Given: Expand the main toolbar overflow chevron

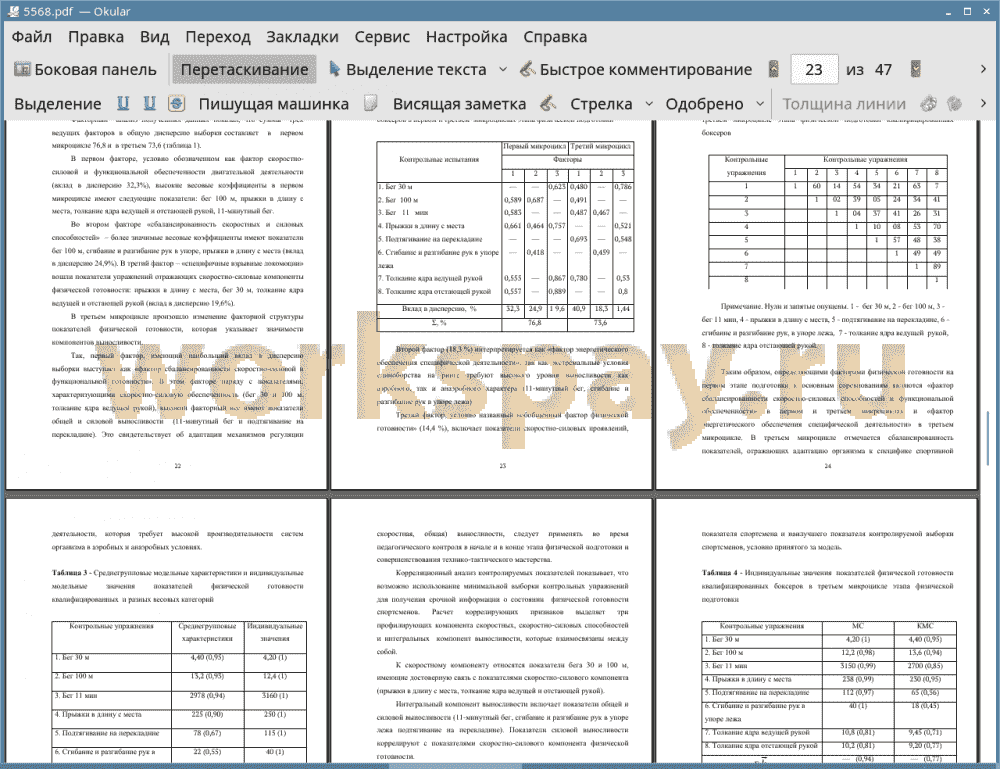Looking at the screenshot, I should pyautogui.click(x=983, y=69).
